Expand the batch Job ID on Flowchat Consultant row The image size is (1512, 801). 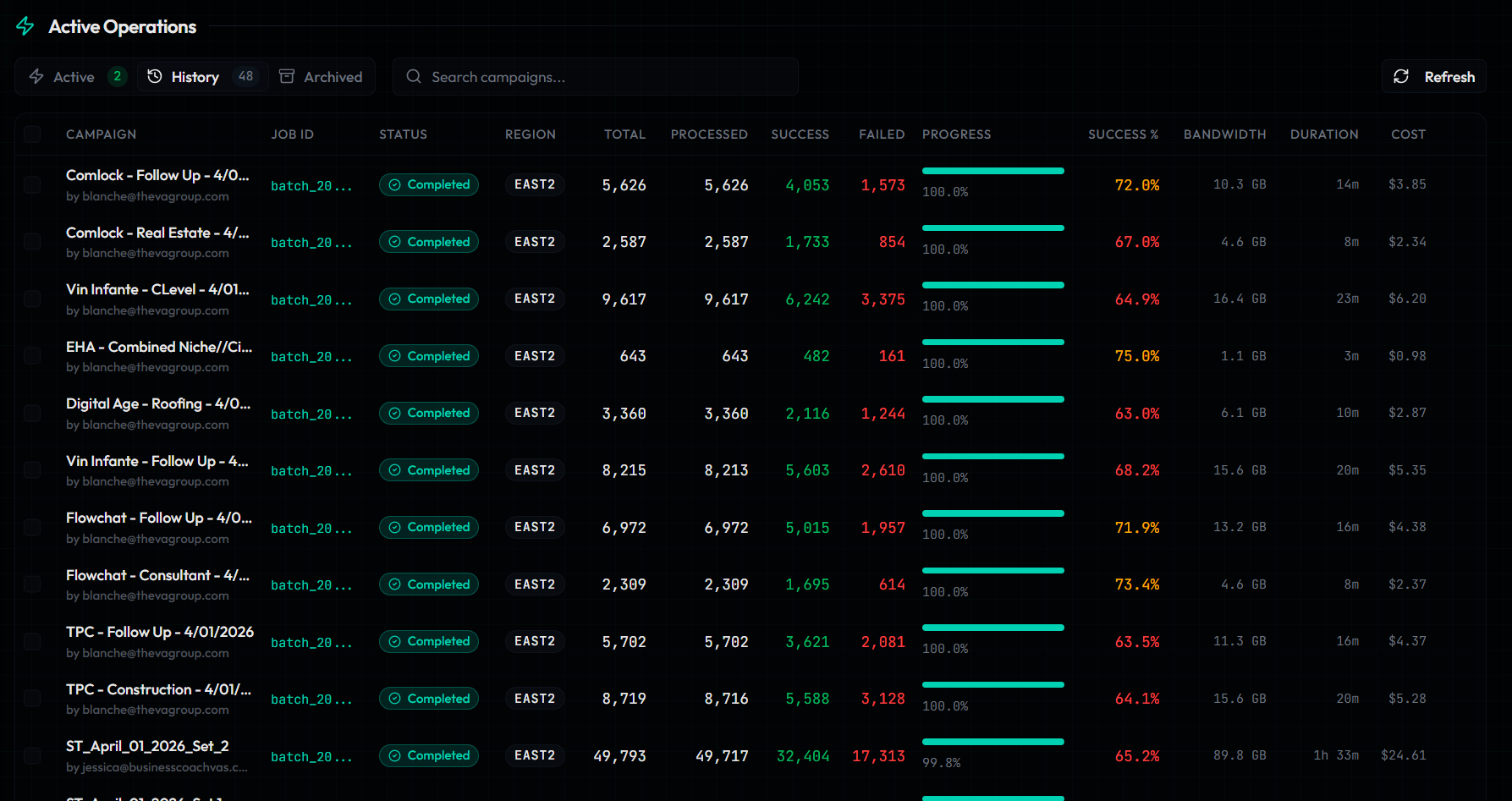point(311,584)
